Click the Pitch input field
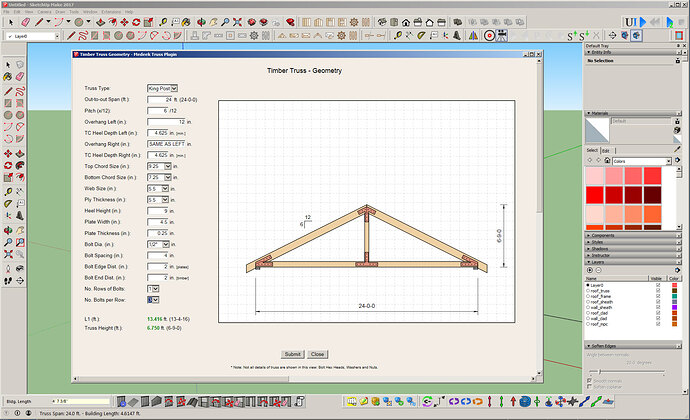690x420 pixels. [158, 111]
